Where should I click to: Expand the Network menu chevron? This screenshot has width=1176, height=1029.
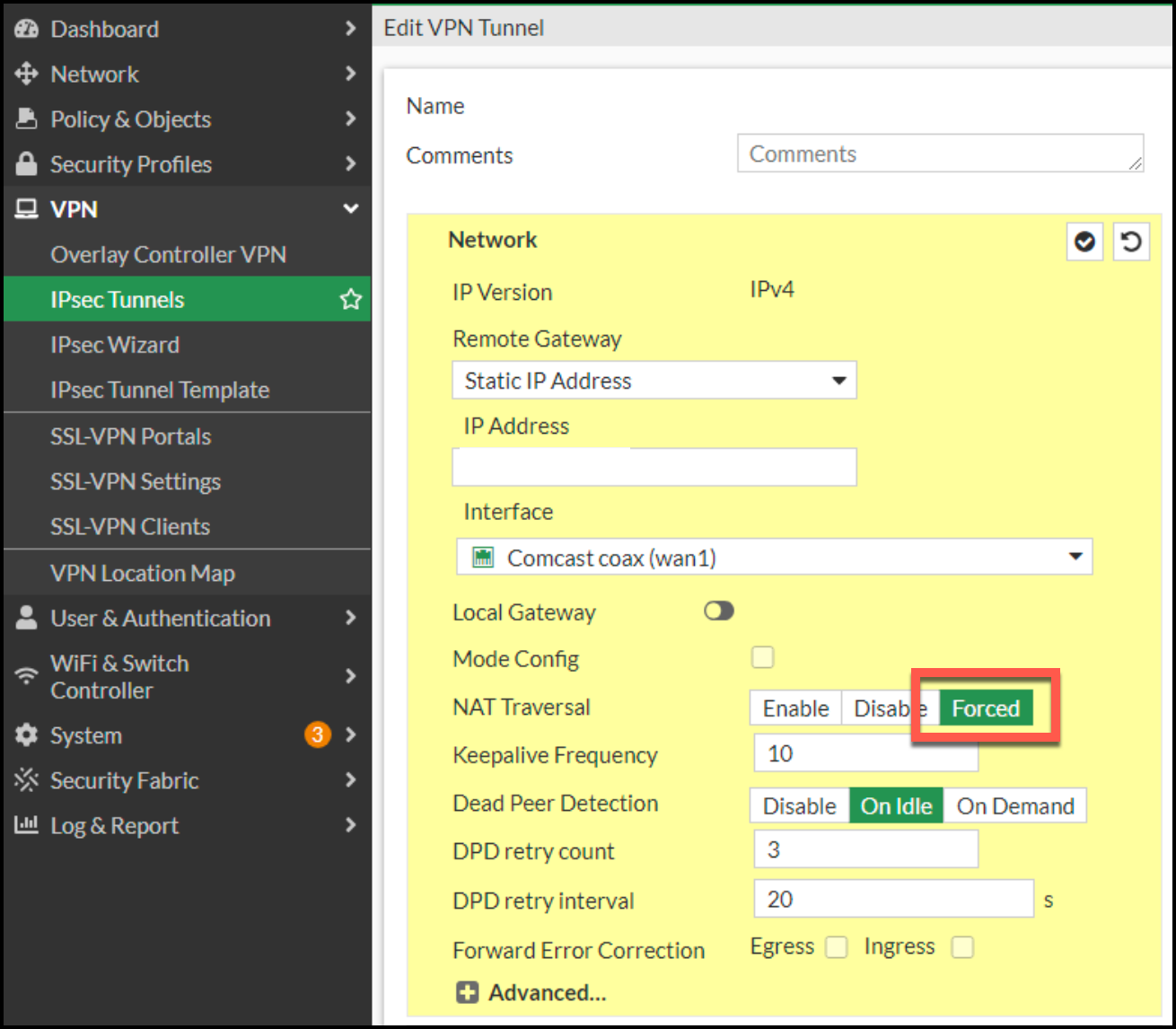click(x=350, y=74)
